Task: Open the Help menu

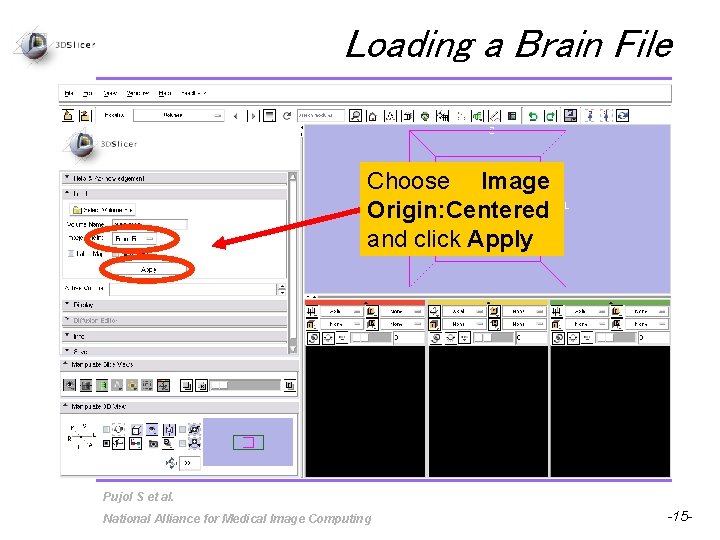Action: click(x=164, y=93)
